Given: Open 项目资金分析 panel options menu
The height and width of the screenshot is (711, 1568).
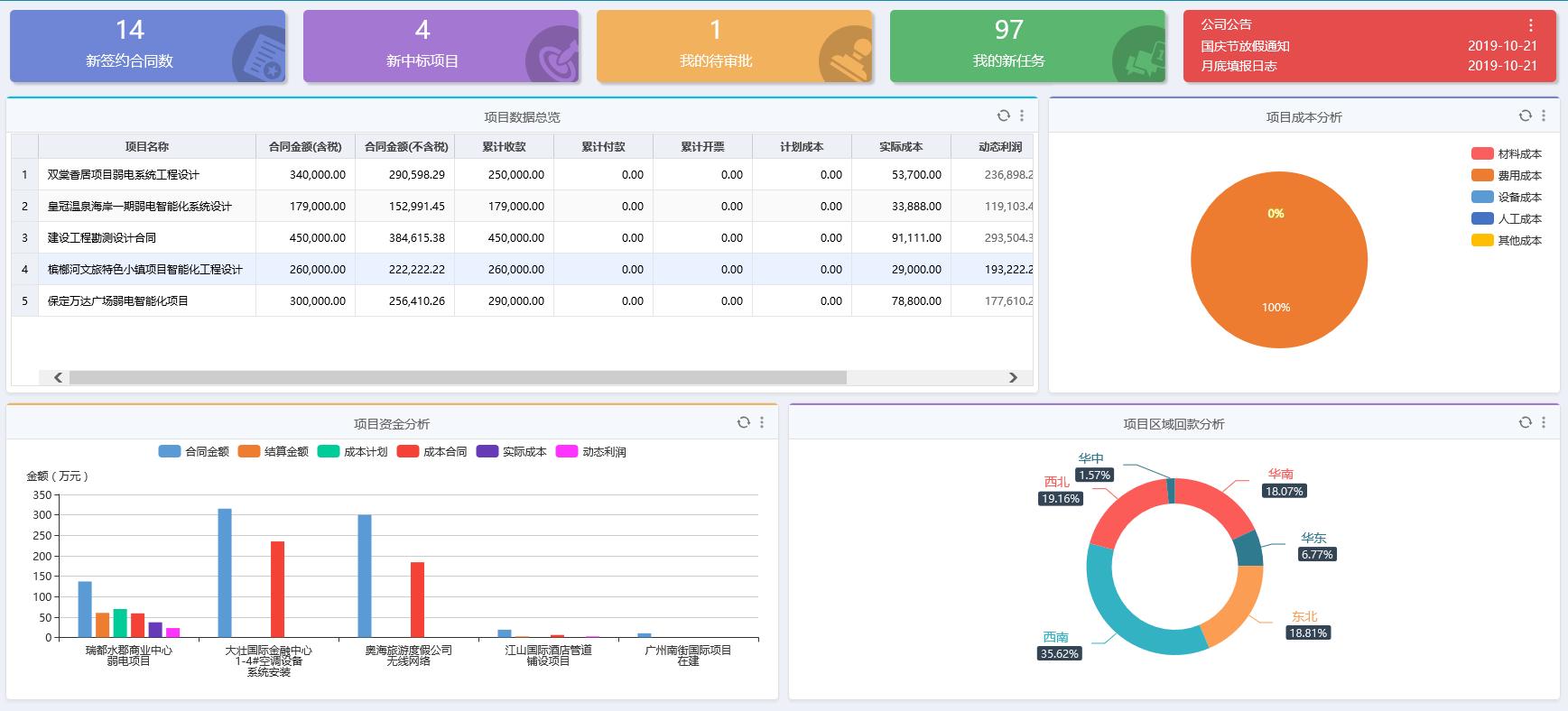Looking at the screenshot, I should (762, 422).
